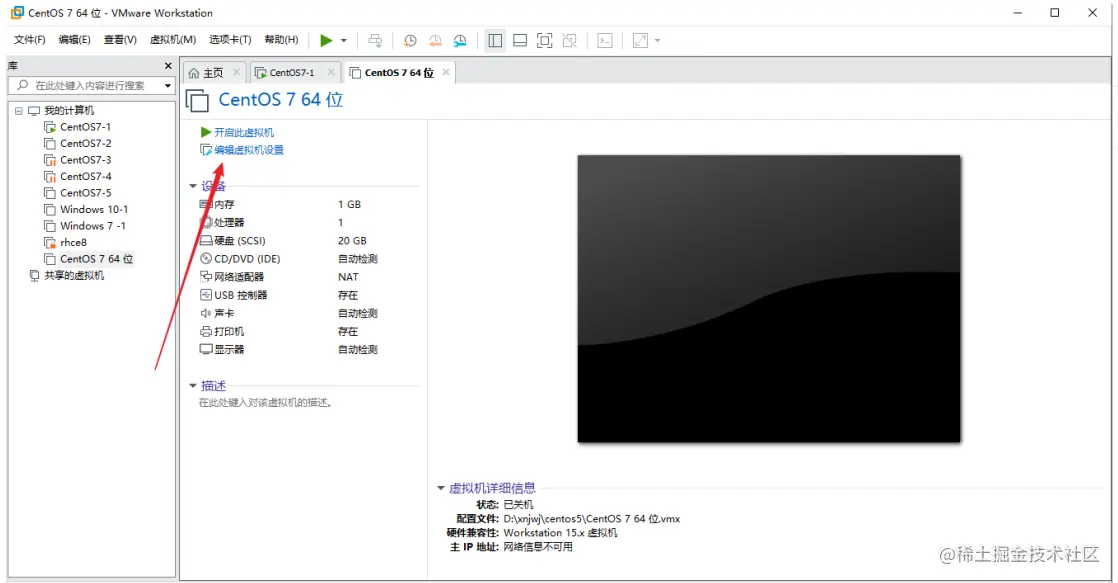Click the revert to snapshot icon
This screenshot has width=1118, height=583.
[435, 41]
